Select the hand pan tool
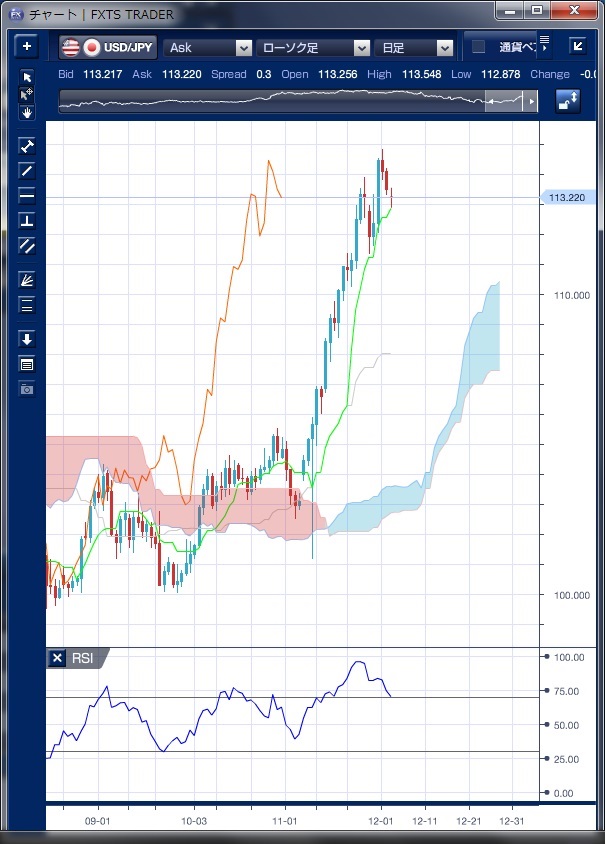The height and width of the screenshot is (844, 606). coord(27,112)
